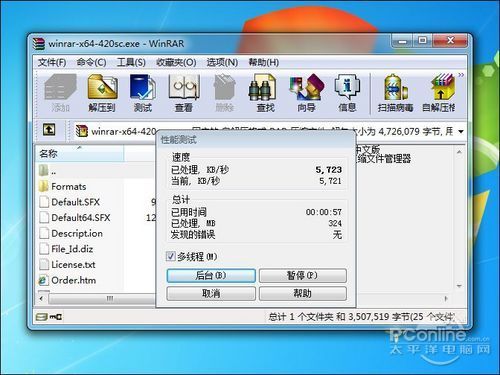This screenshot has height=375, width=500.
Task: Click the Virus Scan (扫描病毒) icon
Action: point(395,93)
